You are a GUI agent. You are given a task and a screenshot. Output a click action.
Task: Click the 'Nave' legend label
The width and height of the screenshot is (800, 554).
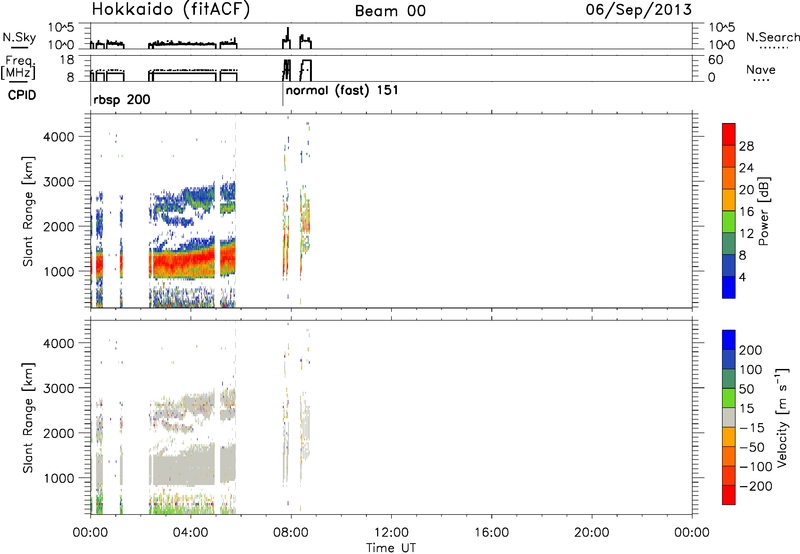click(761, 69)
